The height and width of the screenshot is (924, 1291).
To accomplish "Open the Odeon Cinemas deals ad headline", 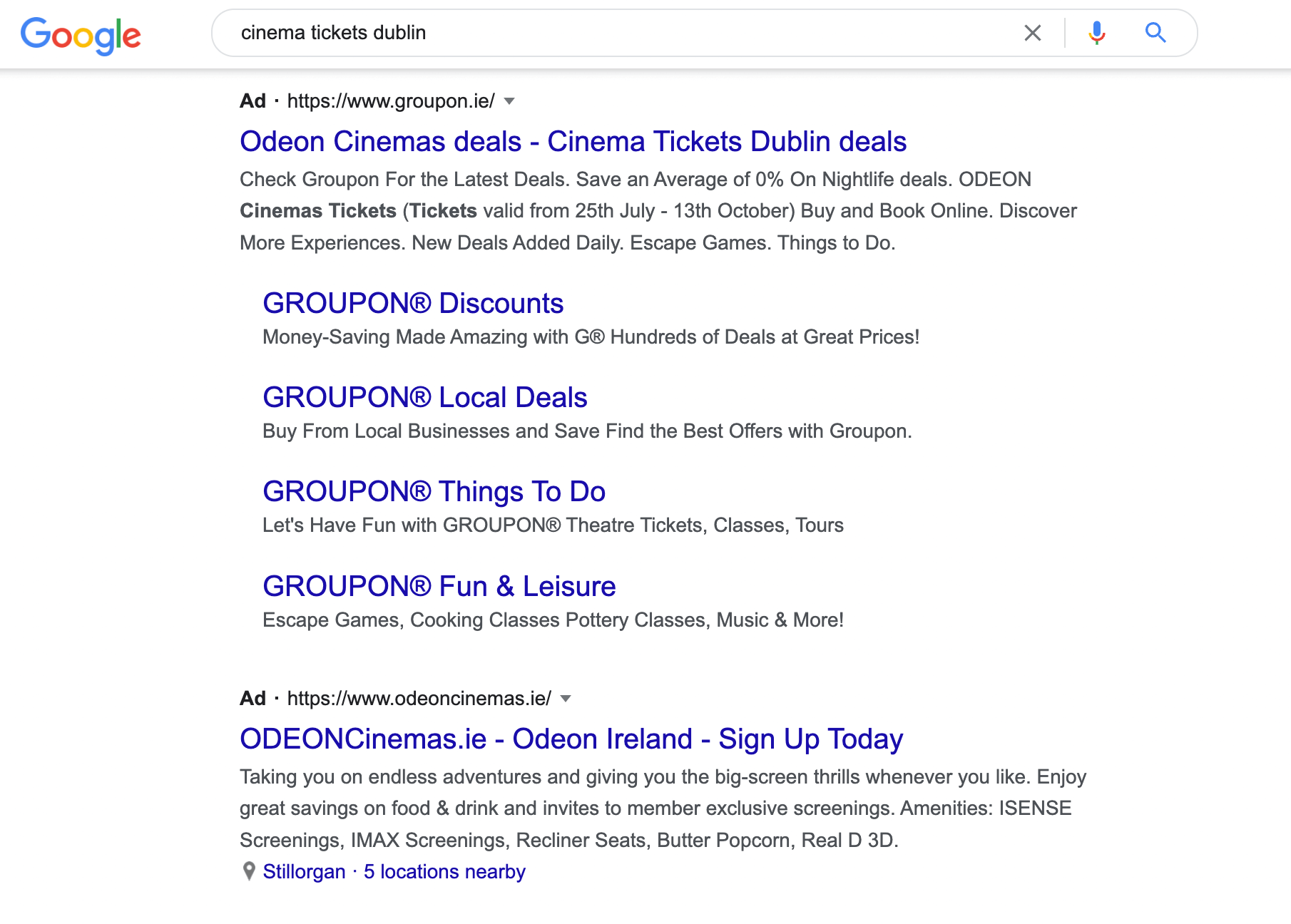I will pos(572,141).
